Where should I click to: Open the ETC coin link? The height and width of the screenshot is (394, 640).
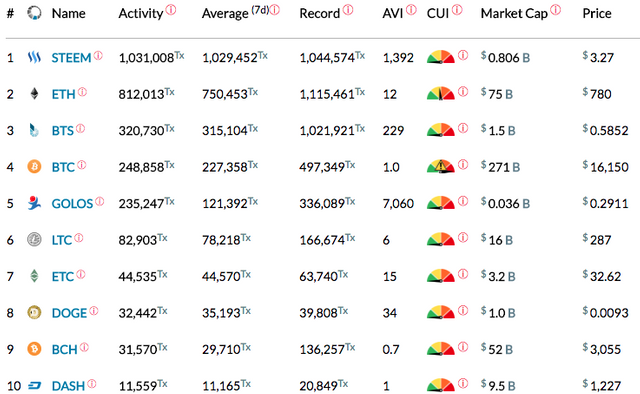63,277
